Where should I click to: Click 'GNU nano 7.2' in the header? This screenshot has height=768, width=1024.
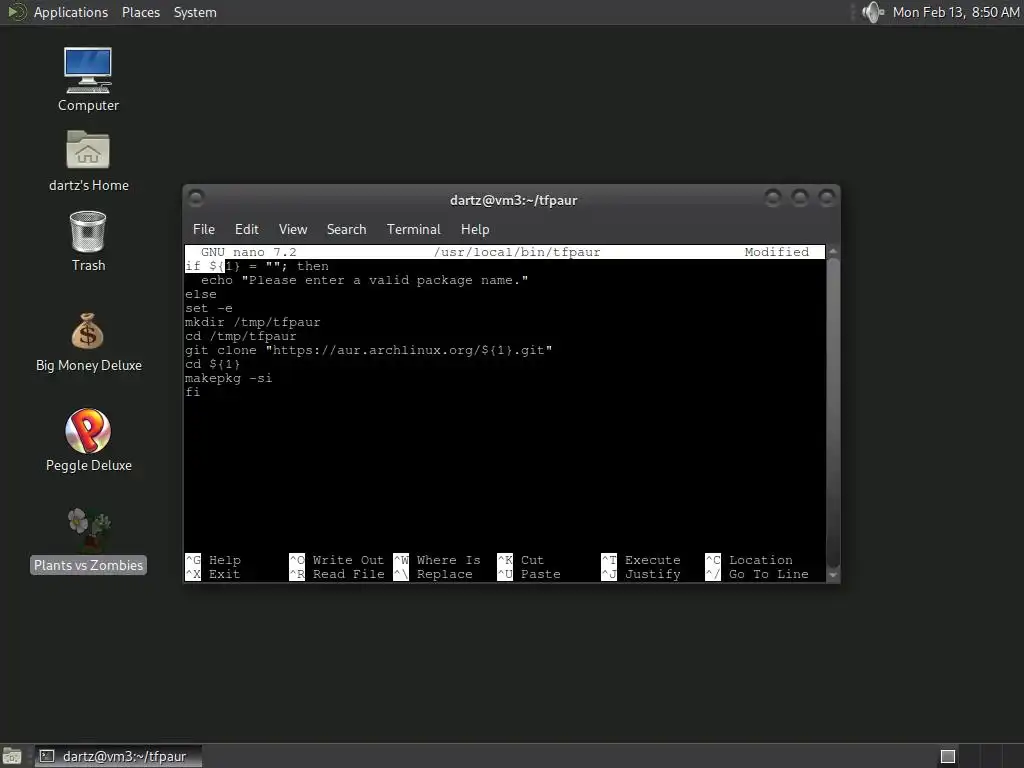coord(248,252)
